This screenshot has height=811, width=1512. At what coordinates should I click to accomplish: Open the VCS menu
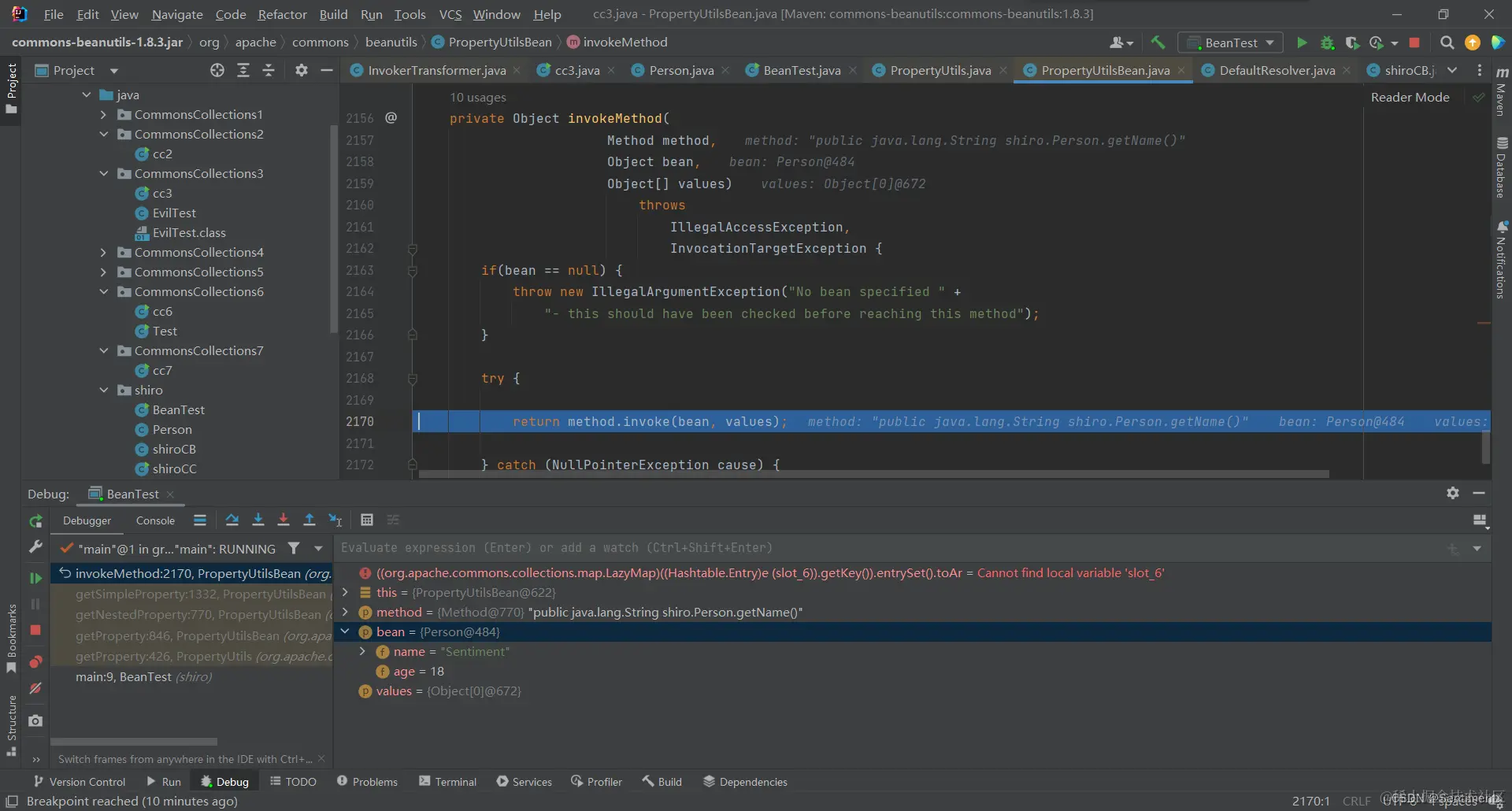(x=450, y=14)
